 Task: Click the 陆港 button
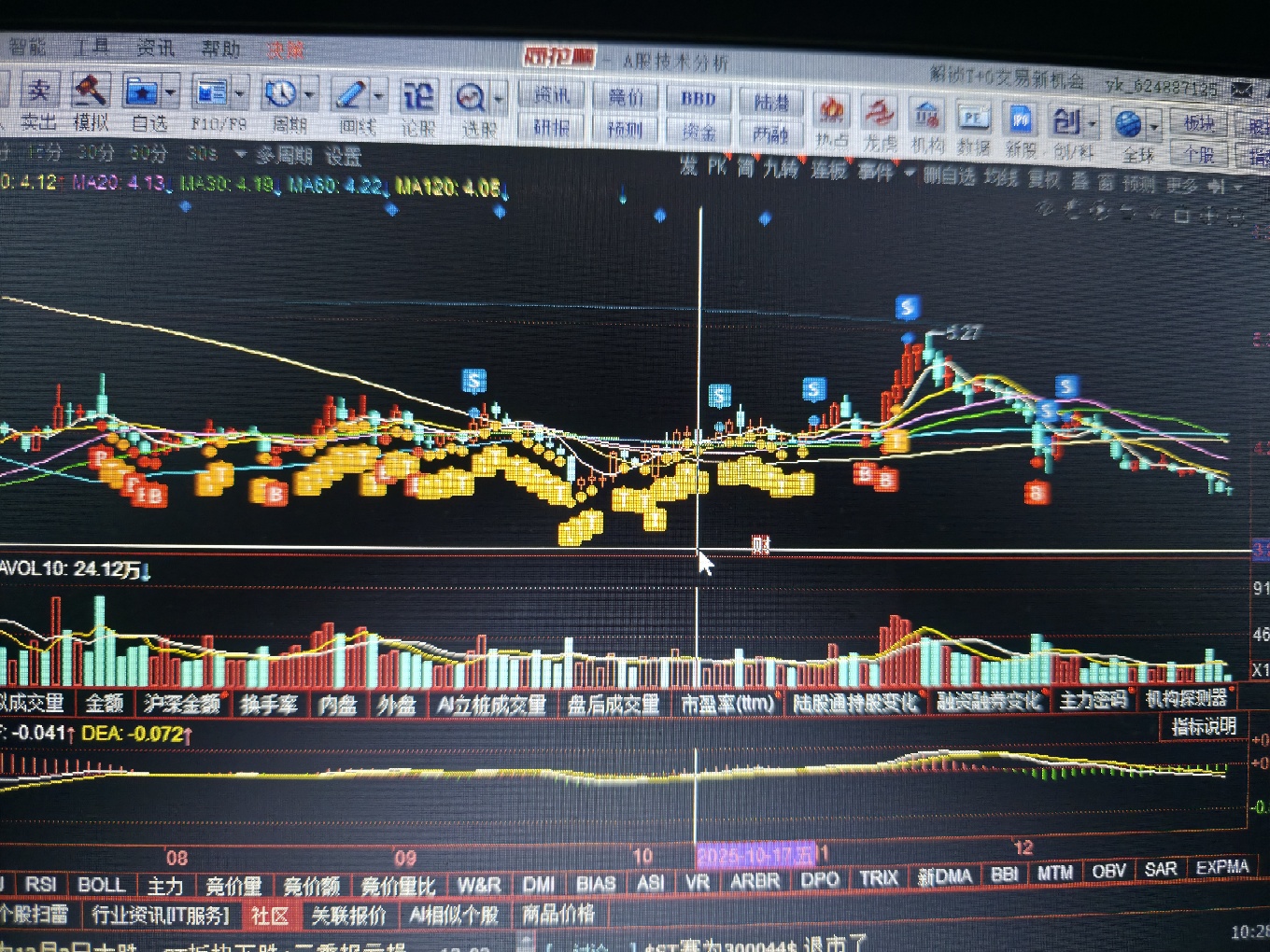coord(771,101)
